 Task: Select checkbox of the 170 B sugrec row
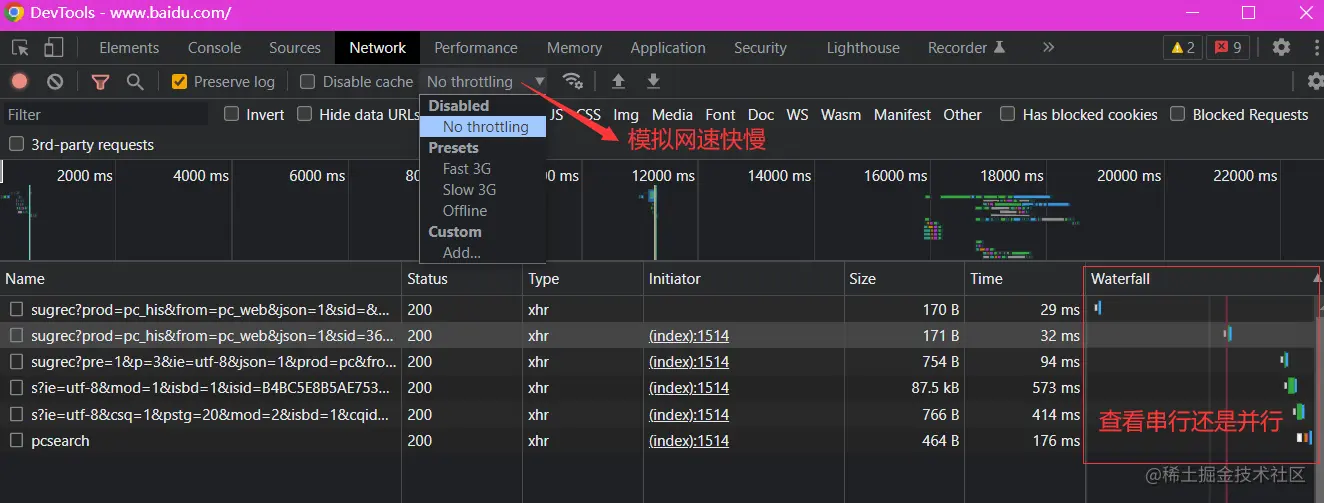(16, 310)
